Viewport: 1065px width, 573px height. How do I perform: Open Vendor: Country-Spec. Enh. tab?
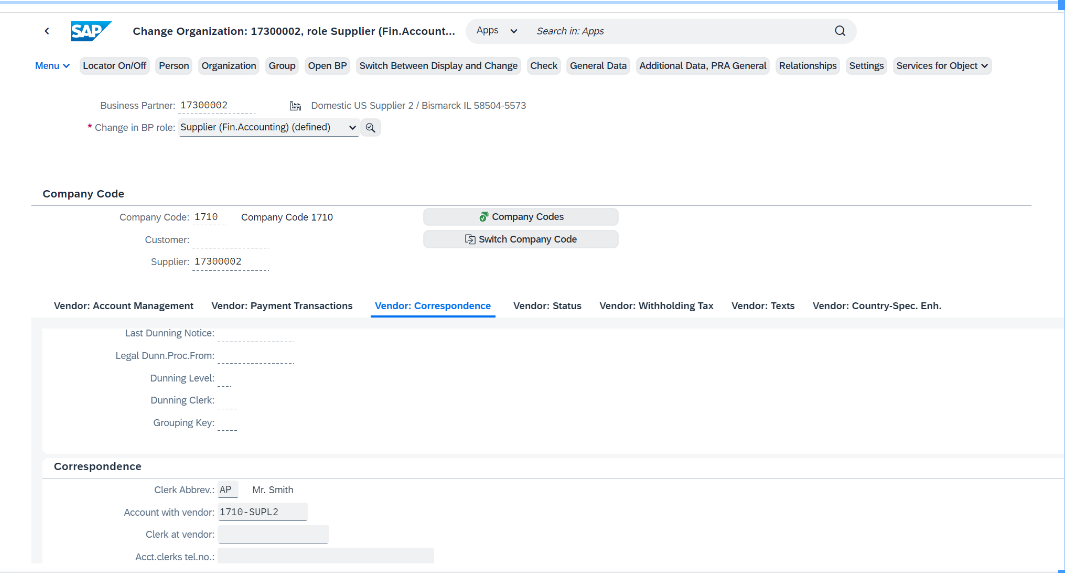(x=877, y=306)
